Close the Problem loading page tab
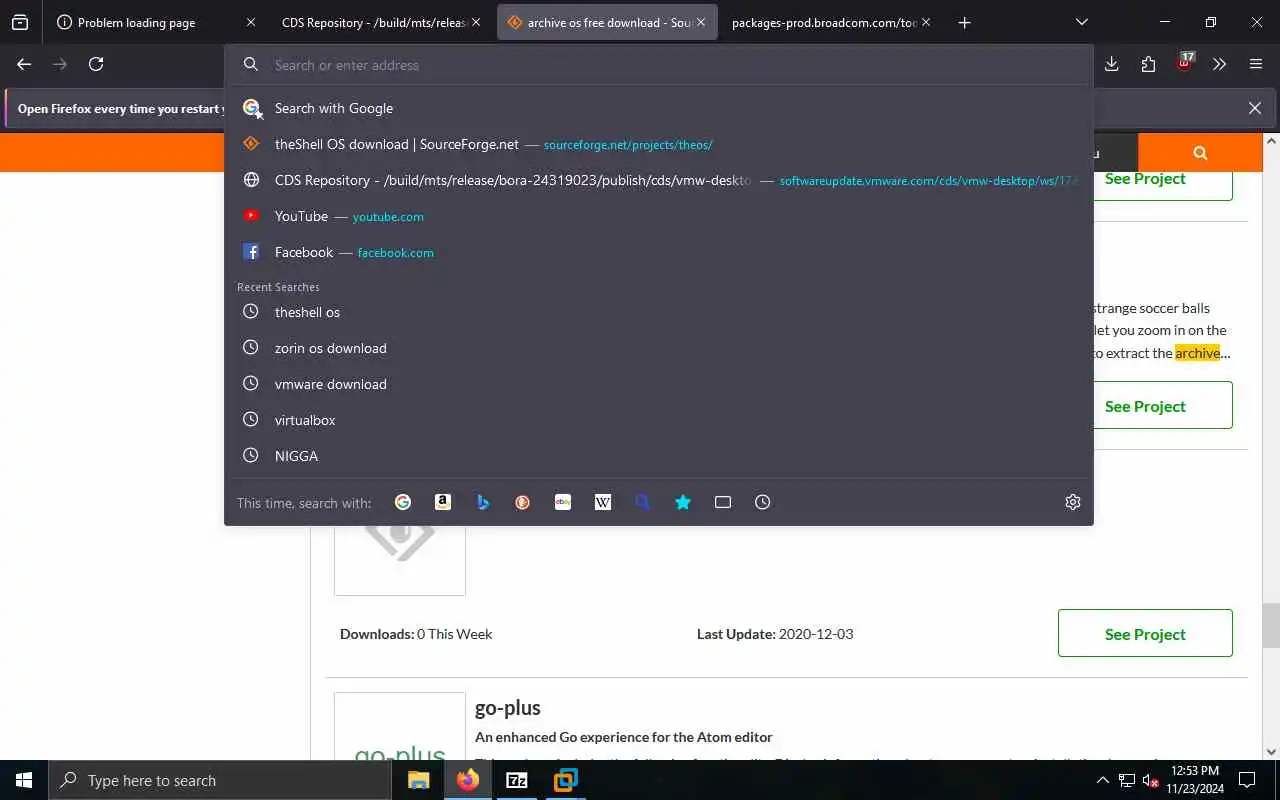Viewport: 1280px width, 800px height. click(x=251, y=22)
